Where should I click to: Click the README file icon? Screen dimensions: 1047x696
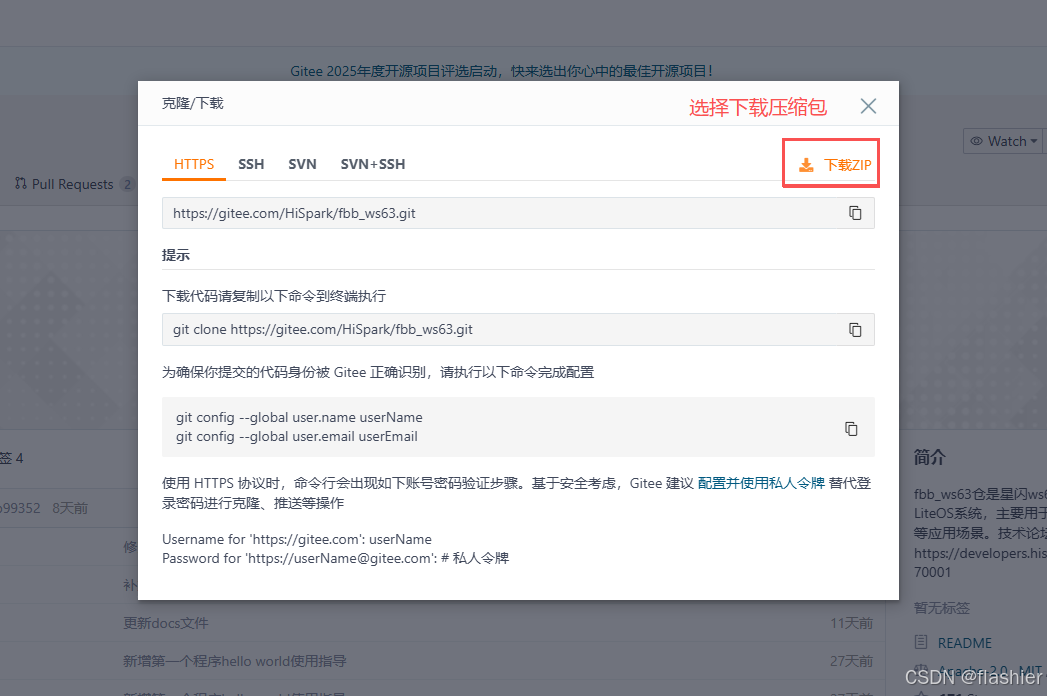(x=921, y=643)
